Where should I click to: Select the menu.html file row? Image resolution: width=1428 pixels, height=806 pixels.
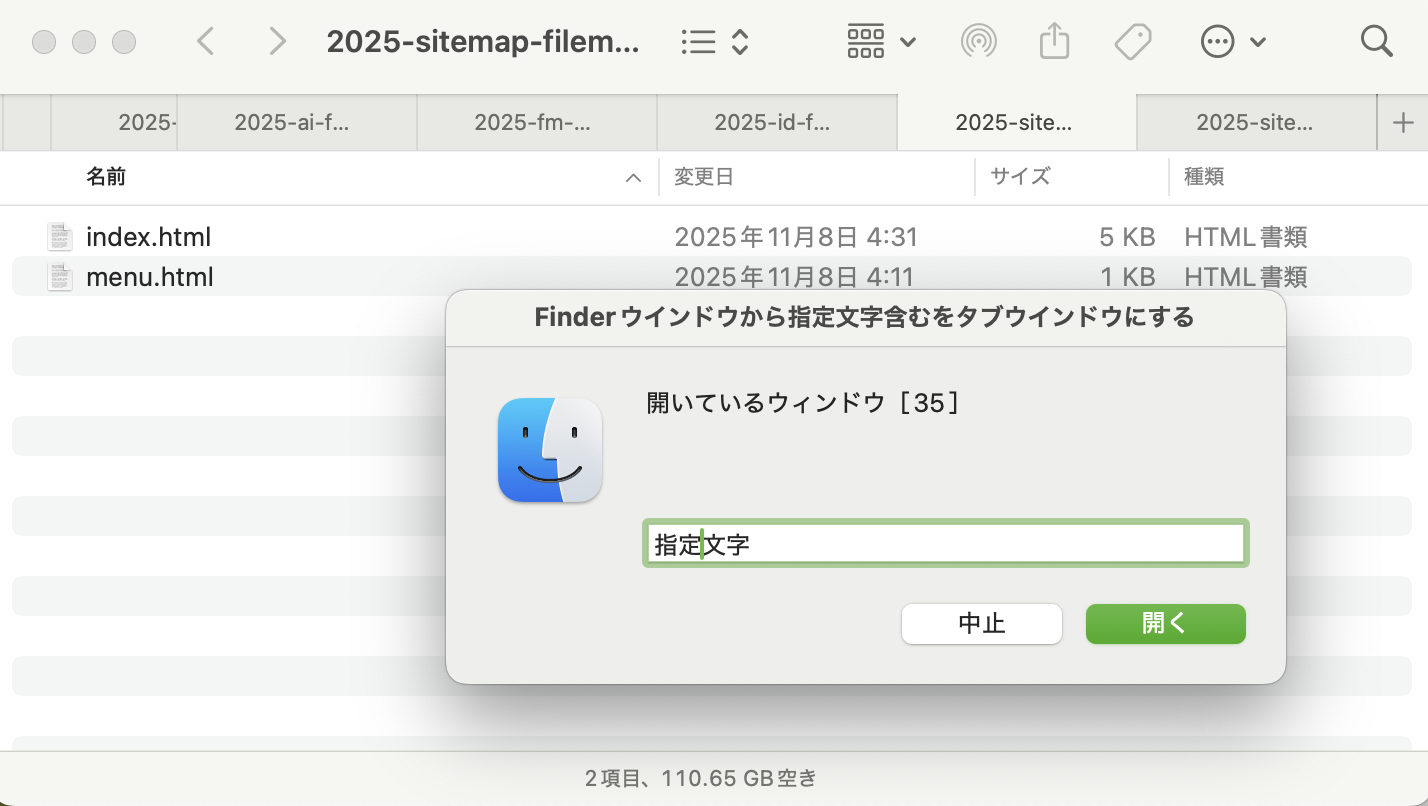click(x=150, y=277)
